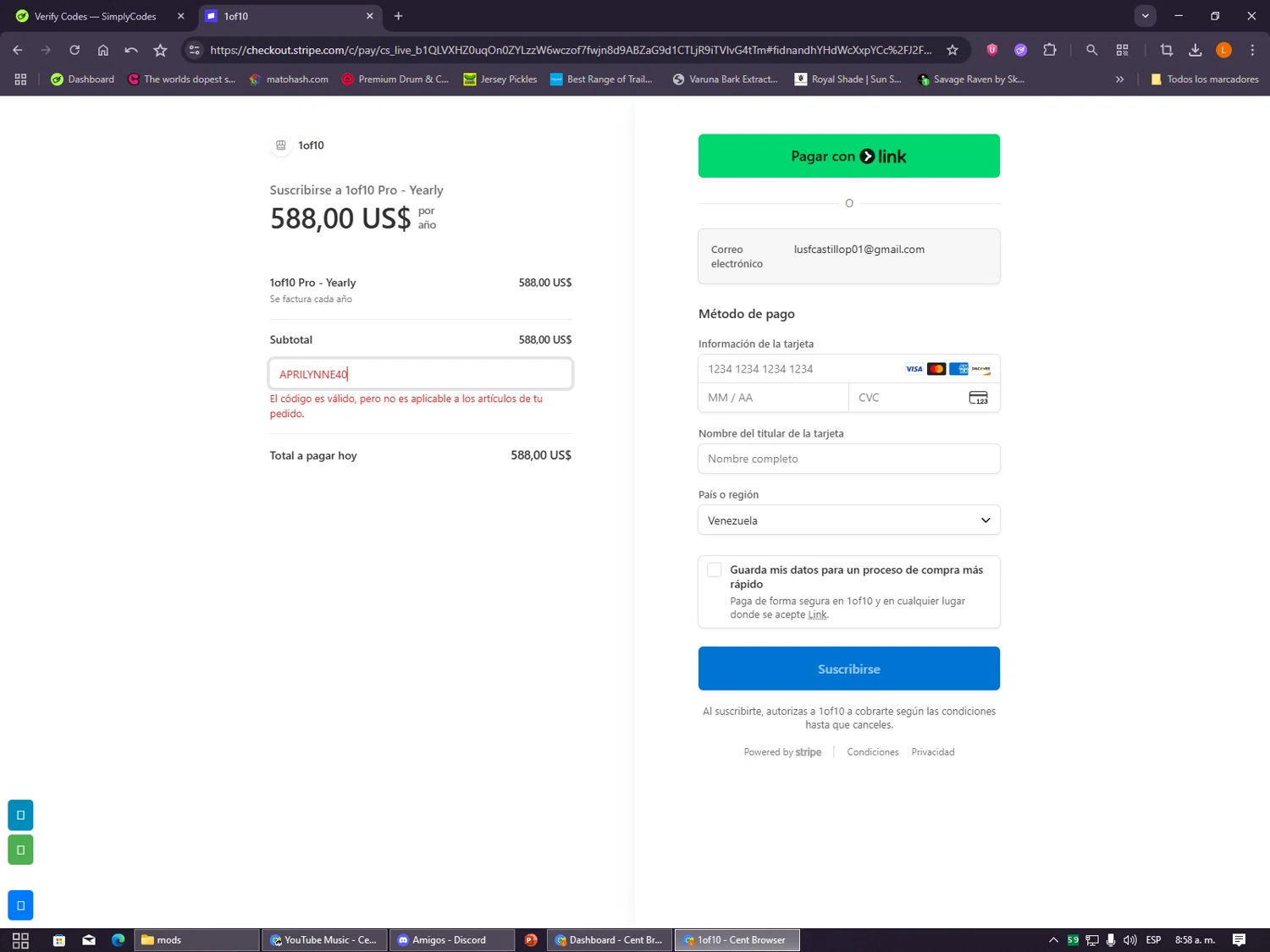
Task: Switch to Amigos - Discord taskbar window
Action: [451, 940]
